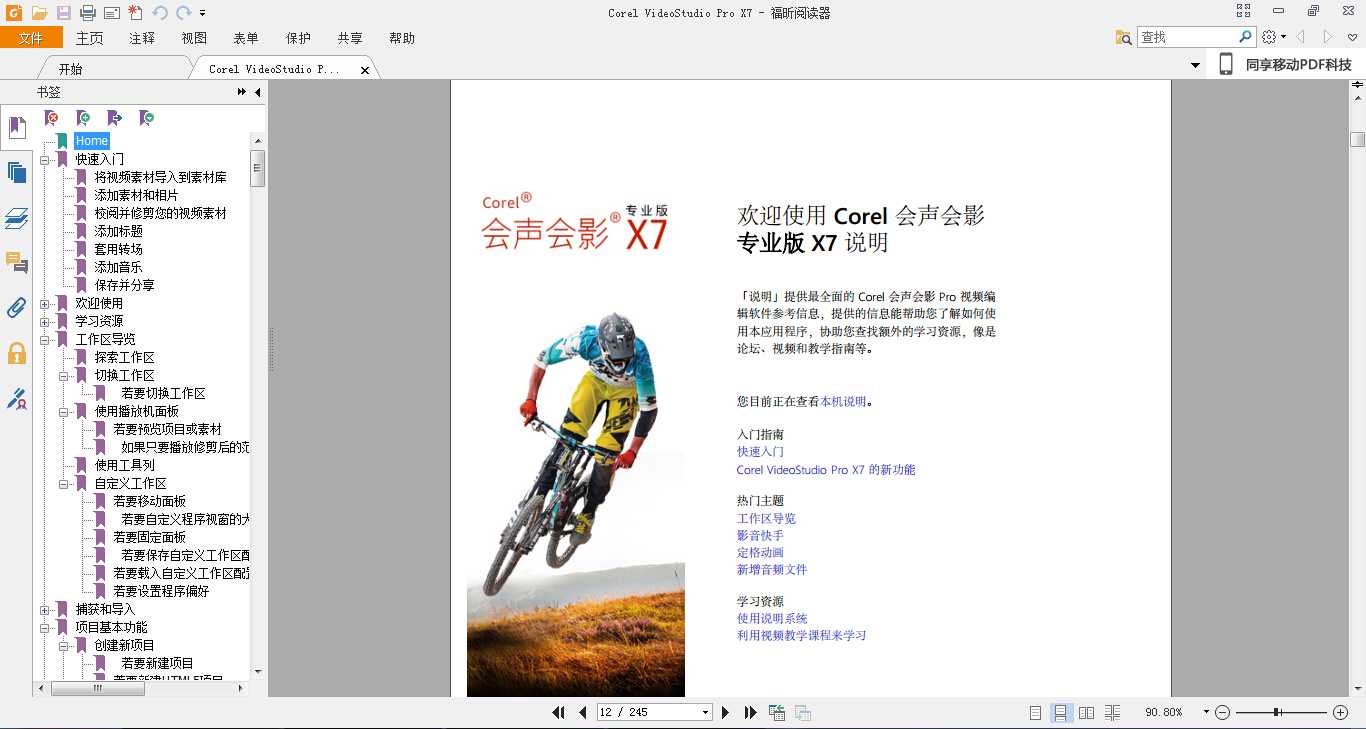
Task: Zoom out with the minus button
Action: tap(1222, 712)
